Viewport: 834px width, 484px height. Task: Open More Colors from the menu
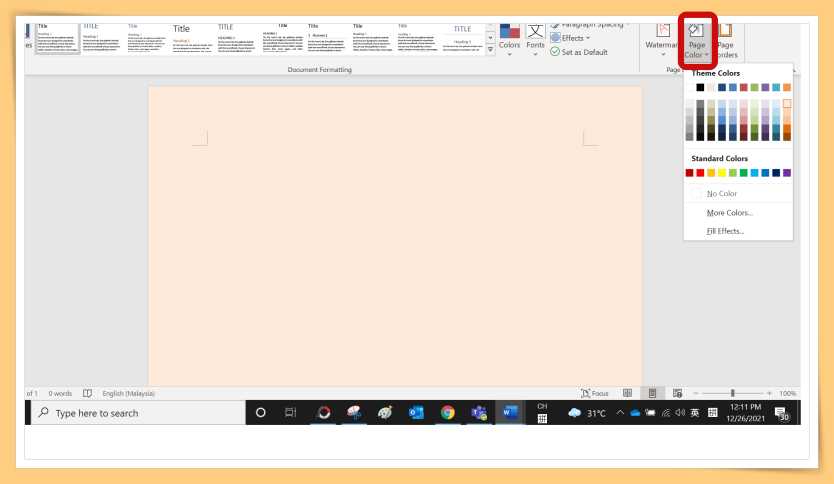(729, 213)
